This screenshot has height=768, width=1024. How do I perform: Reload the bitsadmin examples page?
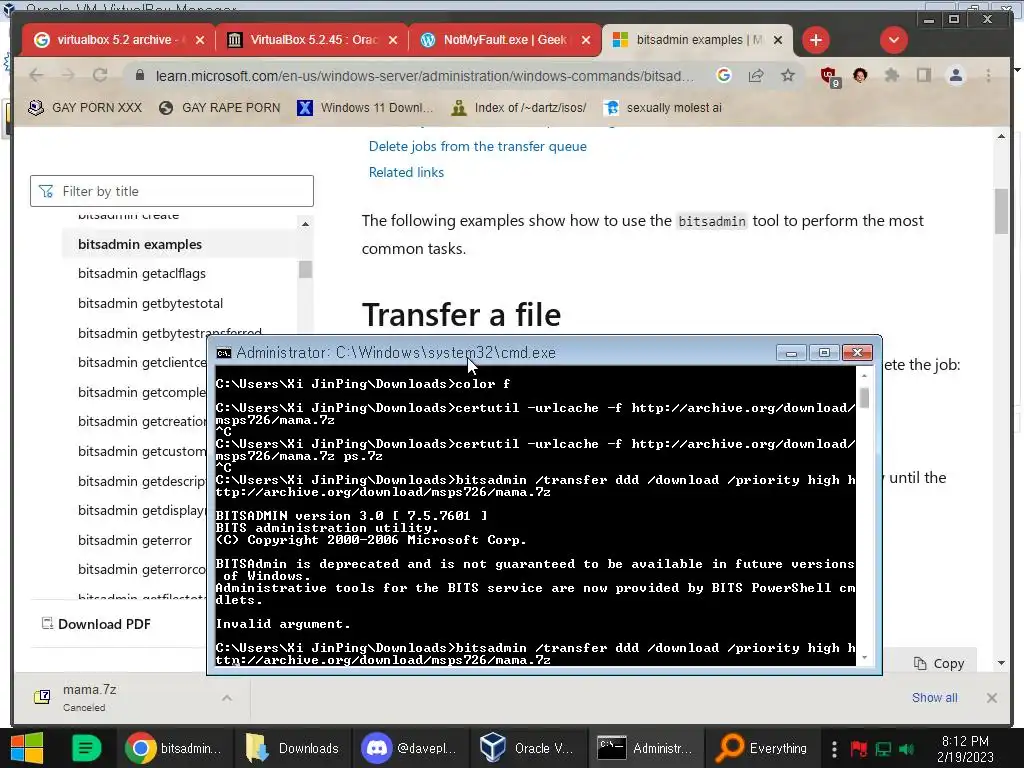[100, 75]
